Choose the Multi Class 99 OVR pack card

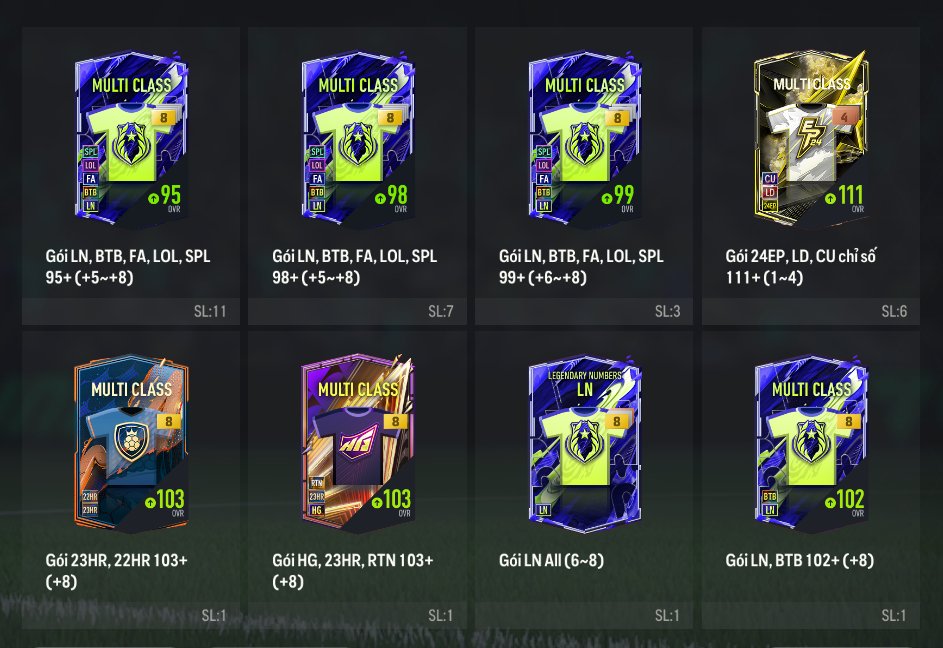pos(585,139)
